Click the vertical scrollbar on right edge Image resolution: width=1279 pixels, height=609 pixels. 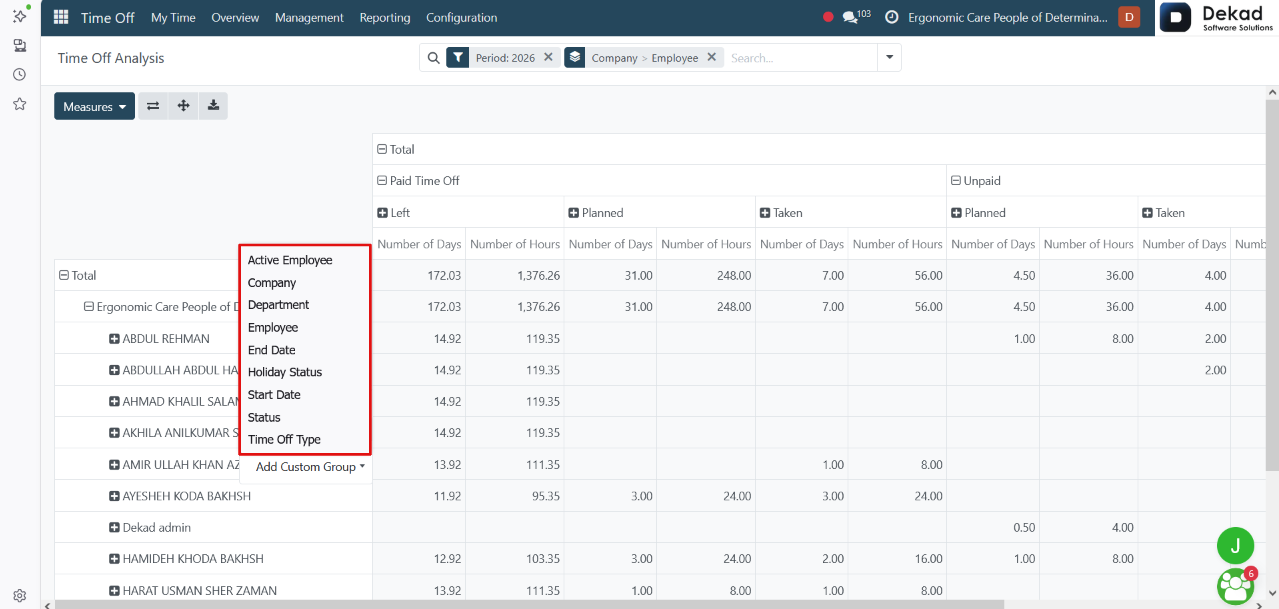pos(1272,285)
